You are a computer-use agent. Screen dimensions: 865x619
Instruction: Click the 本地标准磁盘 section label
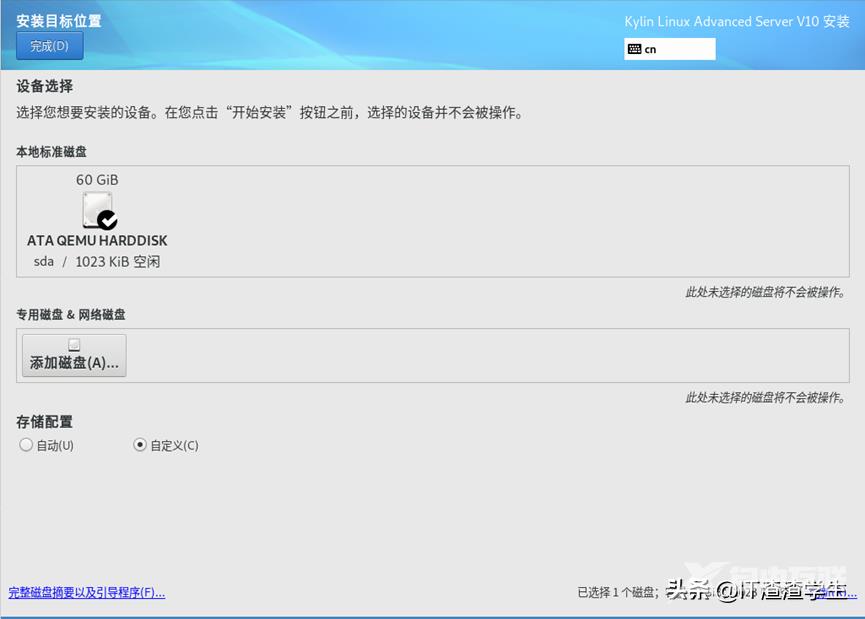tap(51, 152)
